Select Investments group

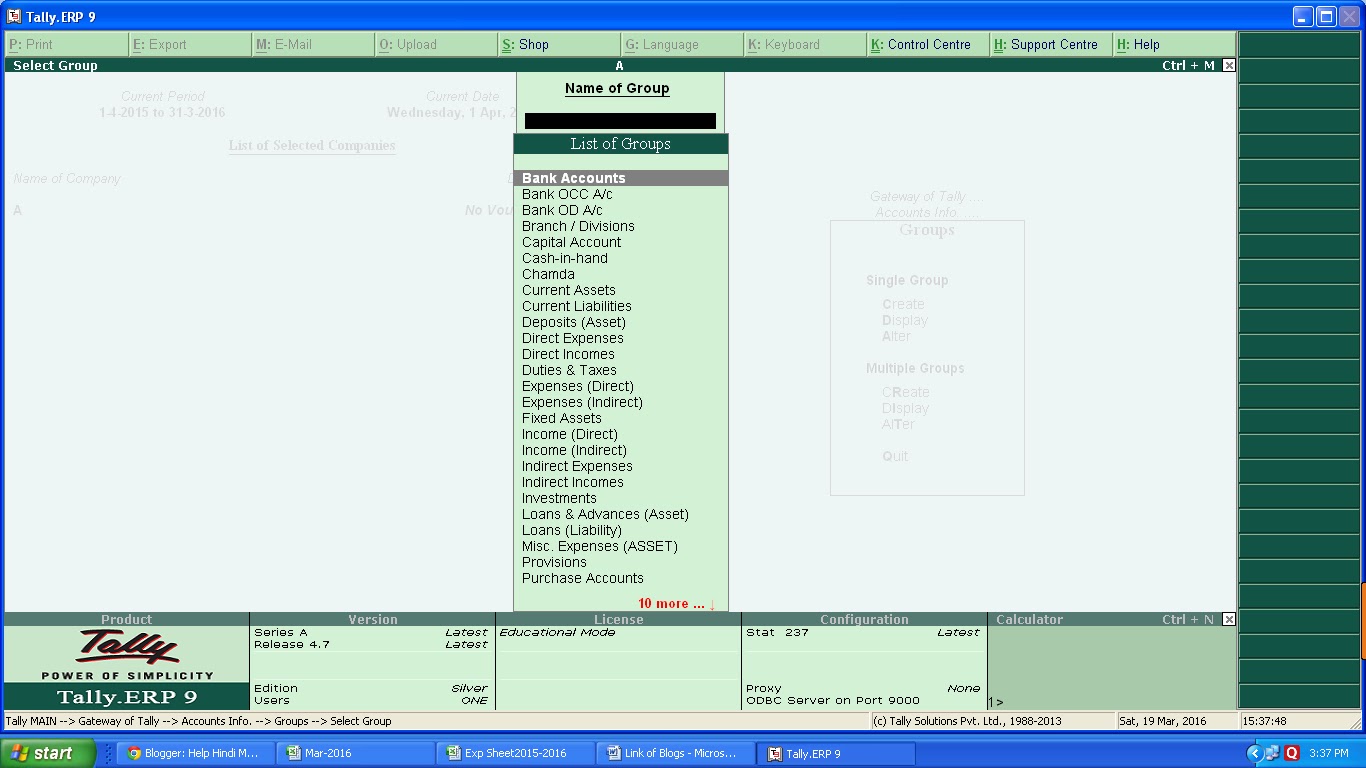point(621,498)
